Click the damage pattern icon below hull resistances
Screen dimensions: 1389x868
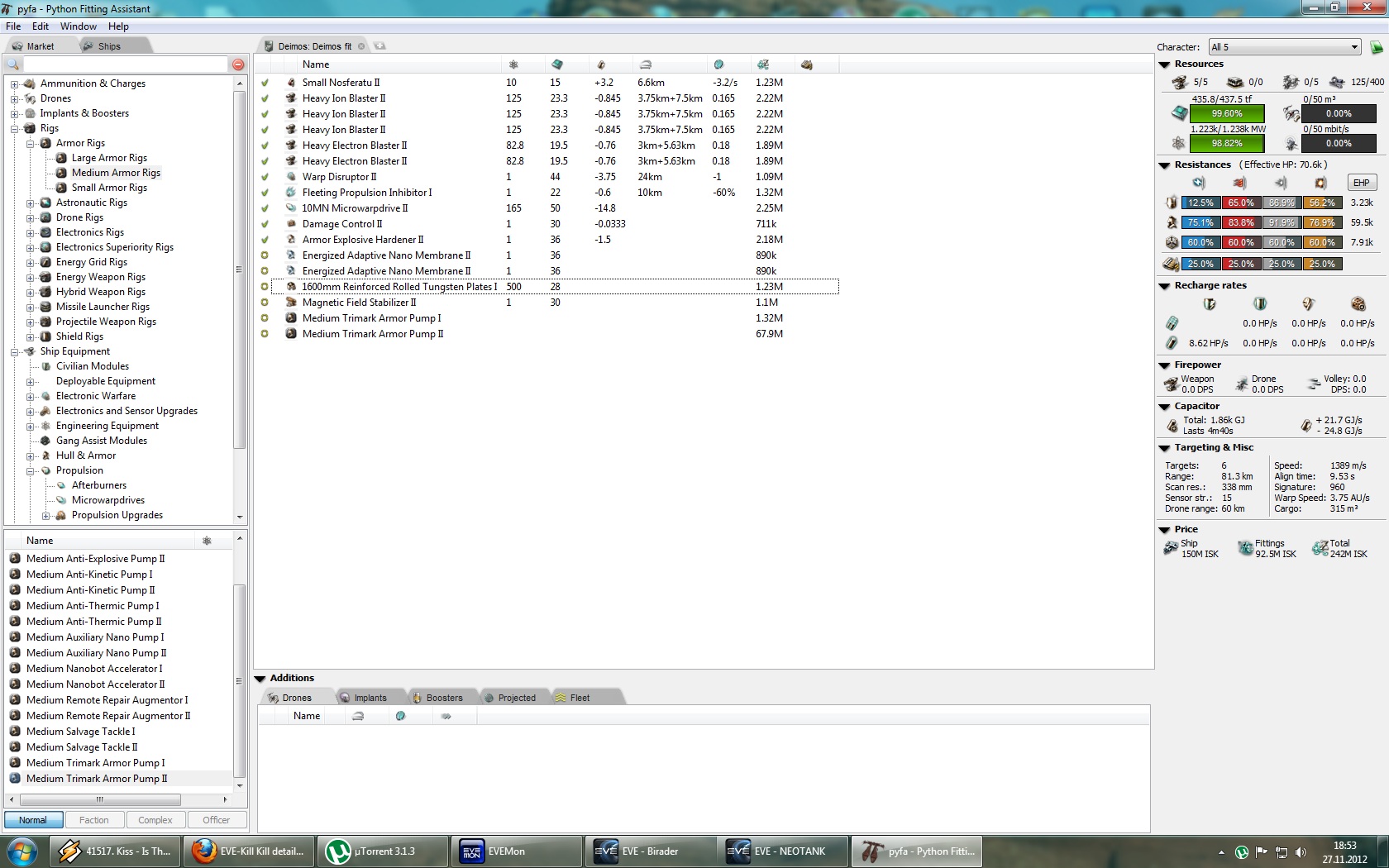[x=1172, y=264]
